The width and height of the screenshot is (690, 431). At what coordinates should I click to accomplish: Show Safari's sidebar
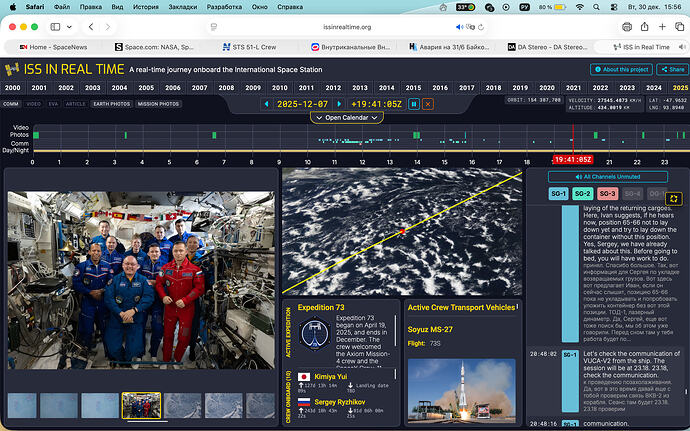tap(55, 25)
